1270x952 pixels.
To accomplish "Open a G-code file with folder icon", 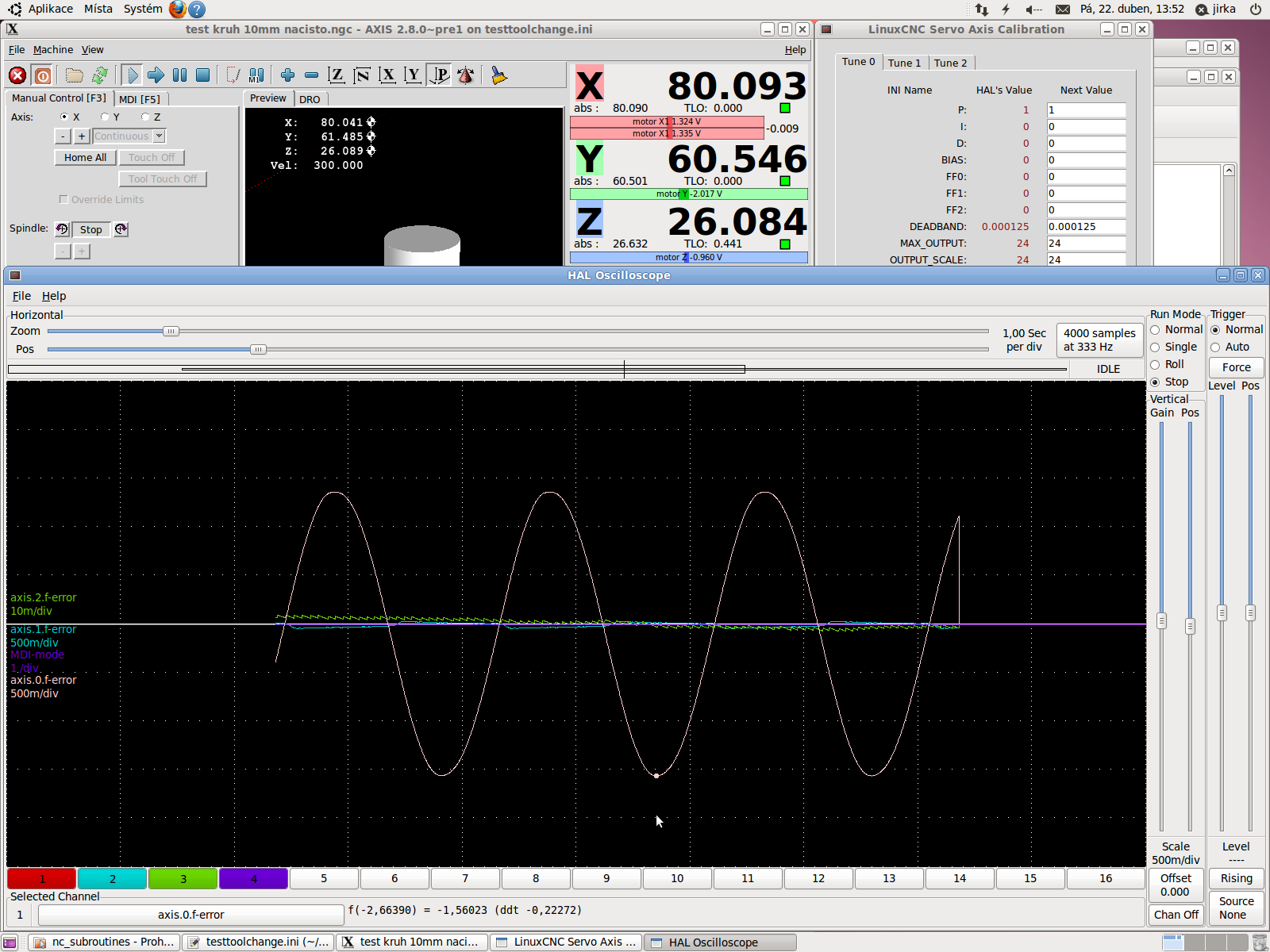I will (75, 75).
